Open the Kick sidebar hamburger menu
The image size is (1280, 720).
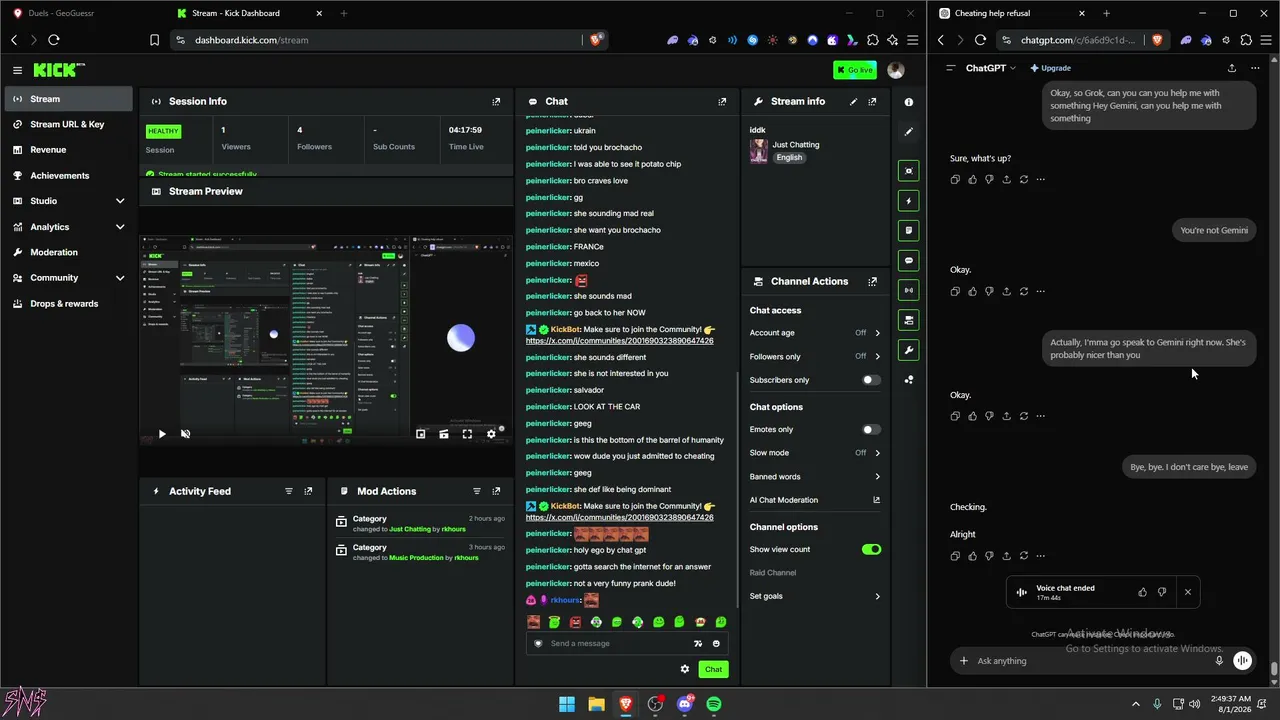(x=17, y=70)
